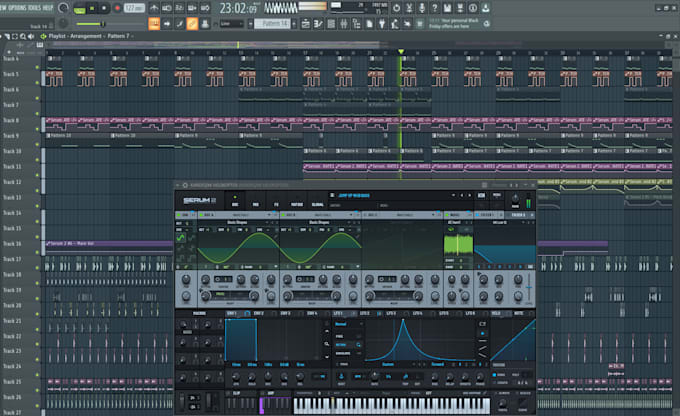Click the Stop button in the transport
Viewport: 680px width, 416px height.
(x=104, y=8)
